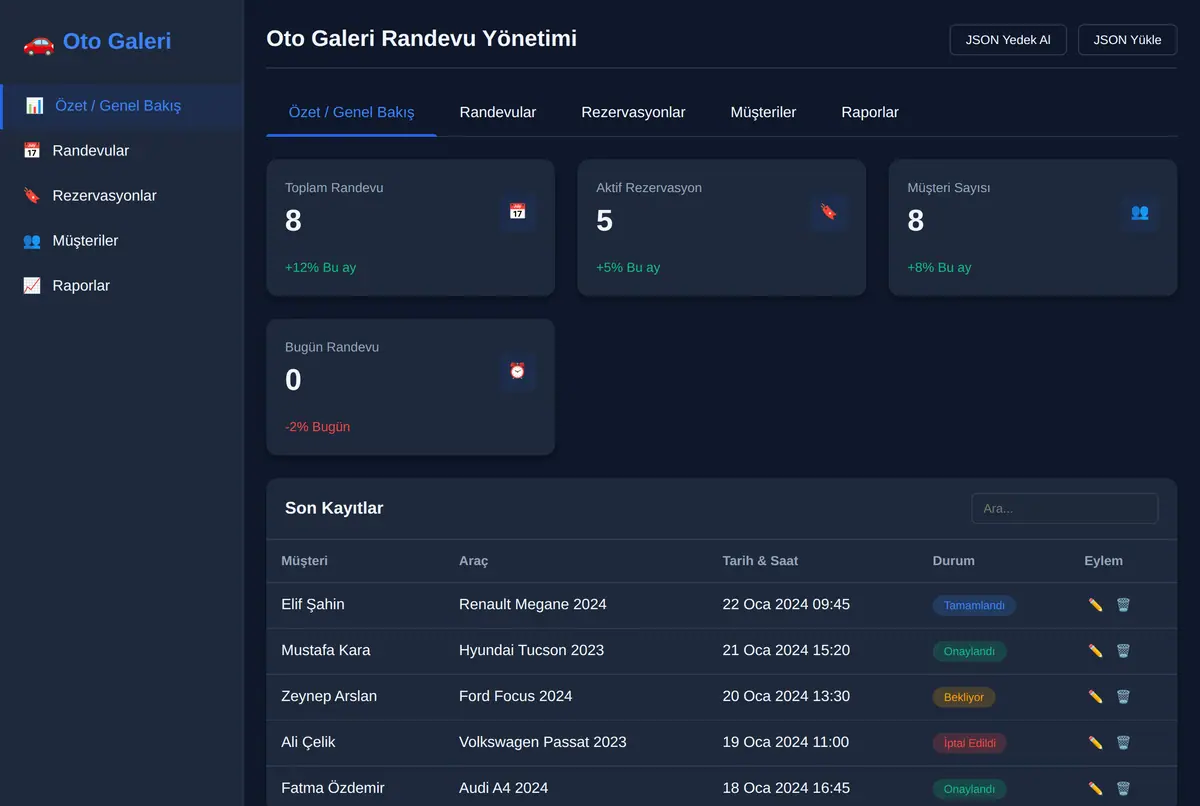Image resolution: width=1200 pixels, height=806 pixels.
Task: Click the Son Kayıtlar heading
Action: point(334,508)
